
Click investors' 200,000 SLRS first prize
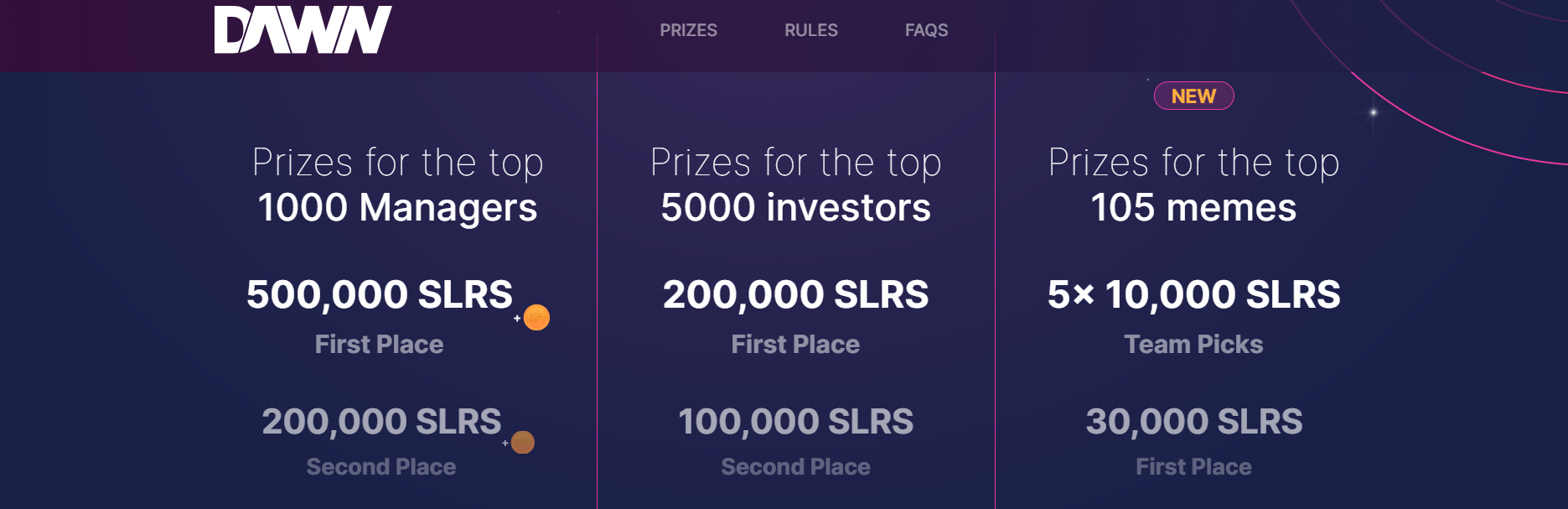tap(795, 294)
